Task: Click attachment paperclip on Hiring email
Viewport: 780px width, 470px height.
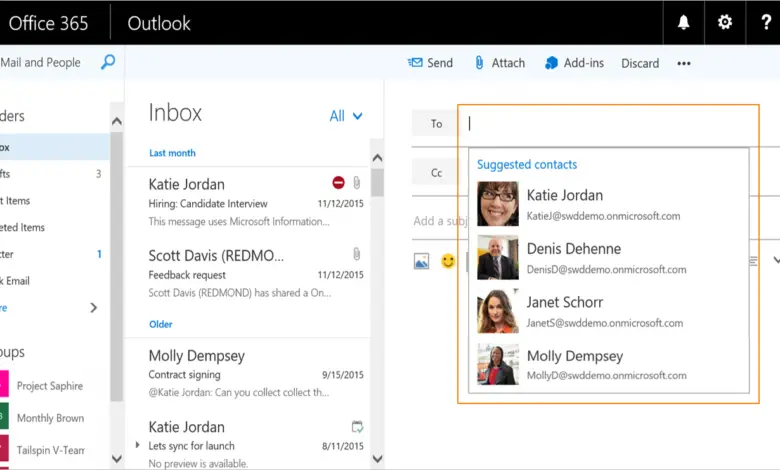Action: pos(357,183)
